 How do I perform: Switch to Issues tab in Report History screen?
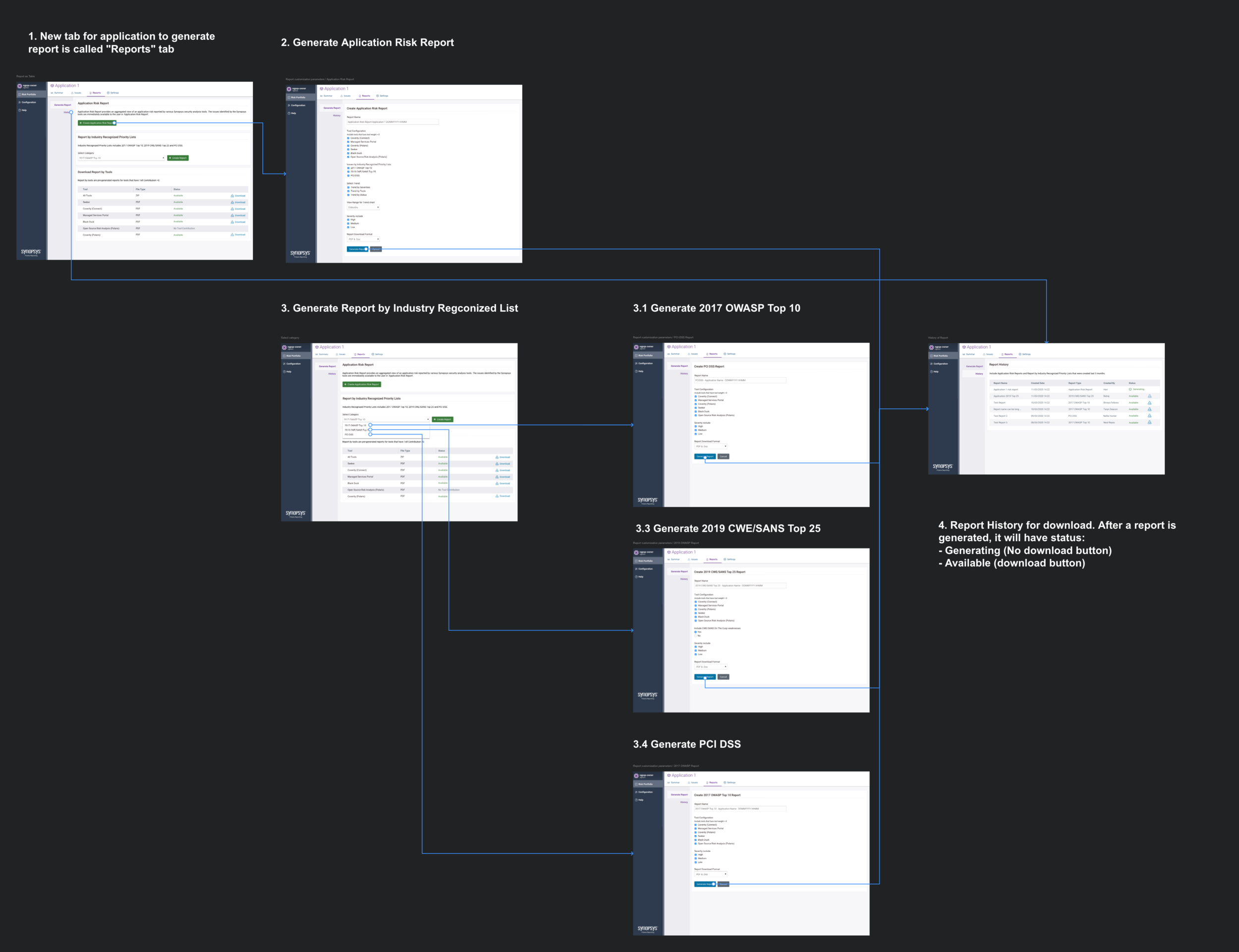tap(988, 354)
